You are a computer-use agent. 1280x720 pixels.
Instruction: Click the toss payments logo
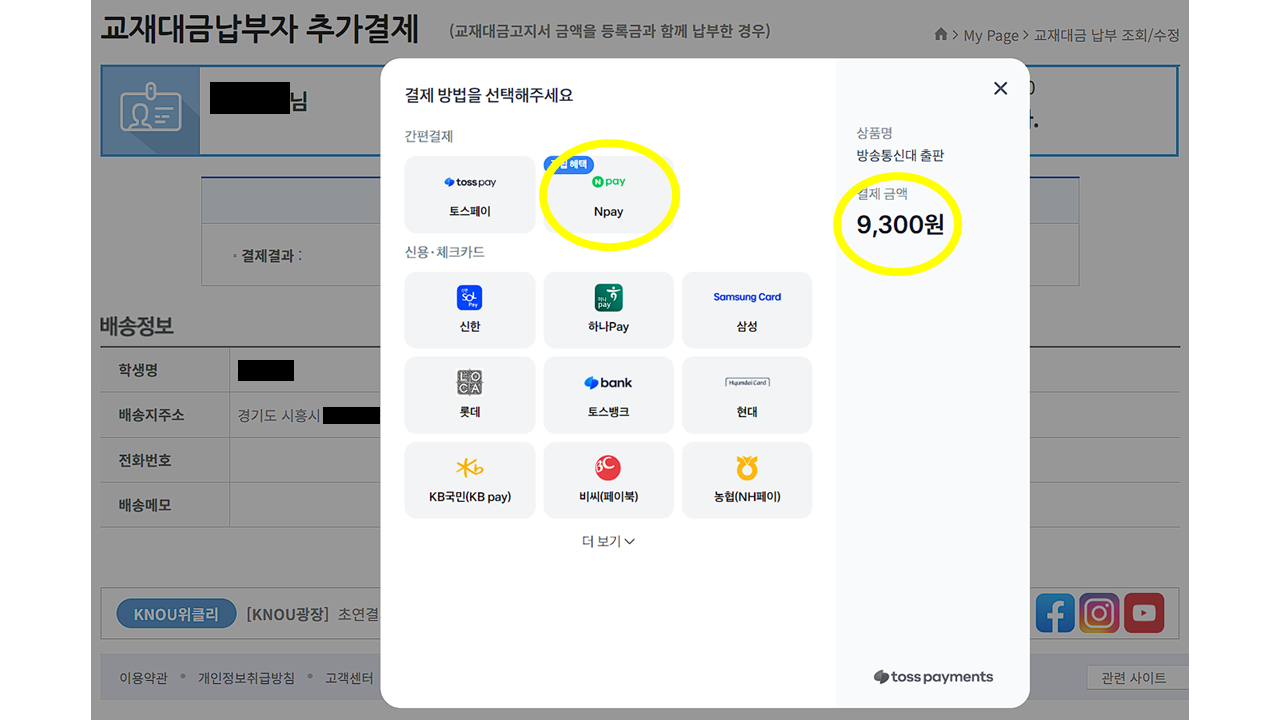(933, 677)
